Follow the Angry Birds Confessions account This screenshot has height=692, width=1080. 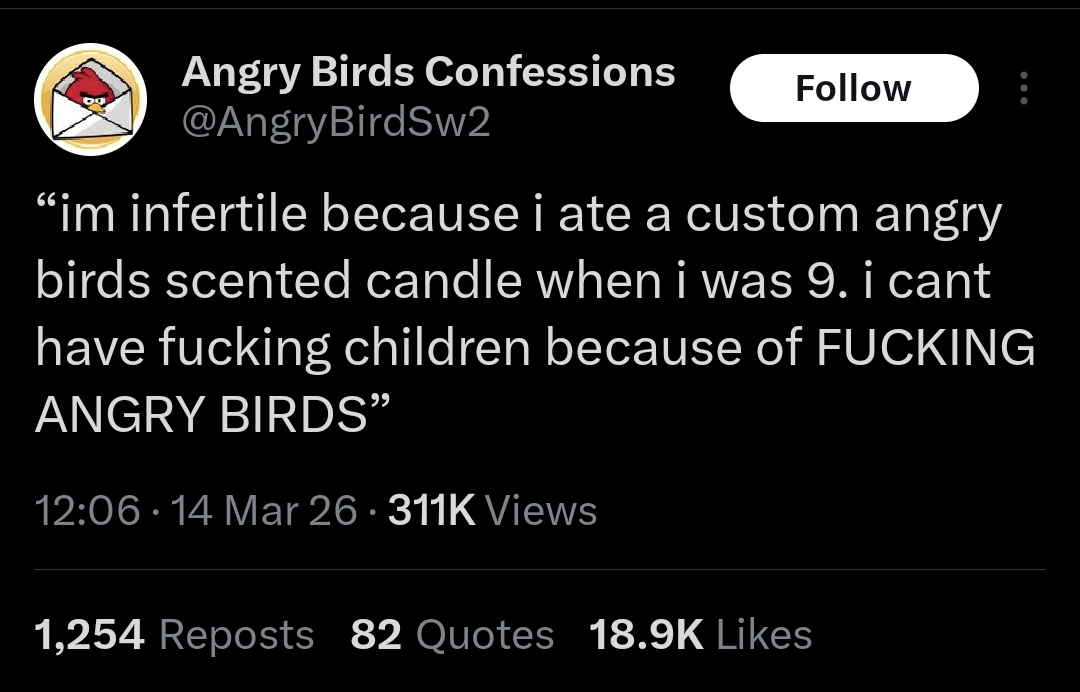[x=854, y=88]
